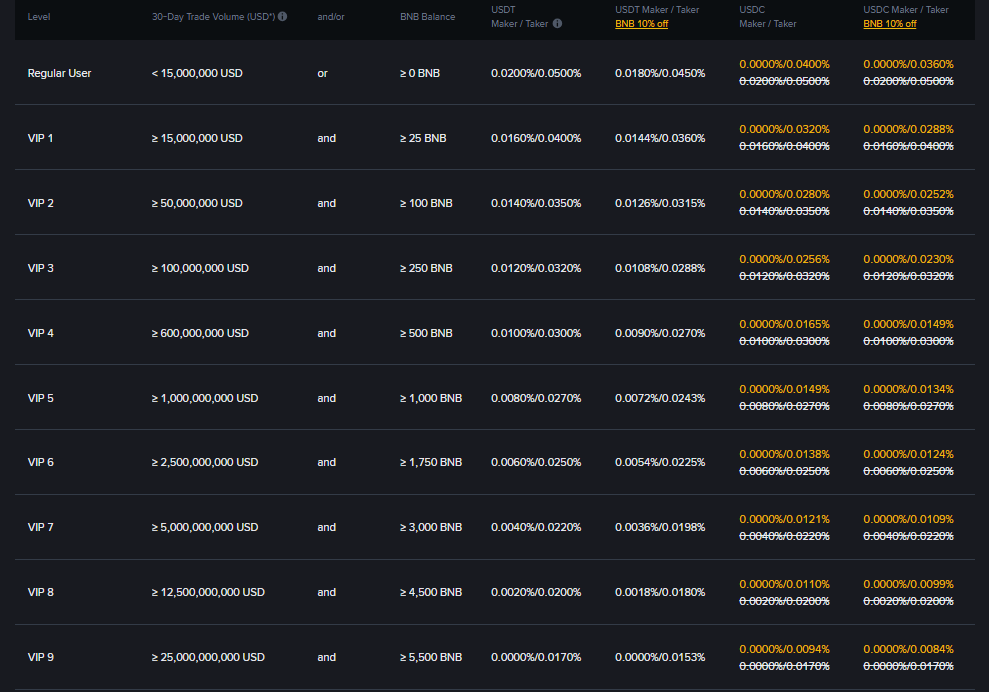Viewport: 989px width, 692px height.
Task: Select the or condition next to Regular User
Action: pyautogui.click(x=322, y=73)
